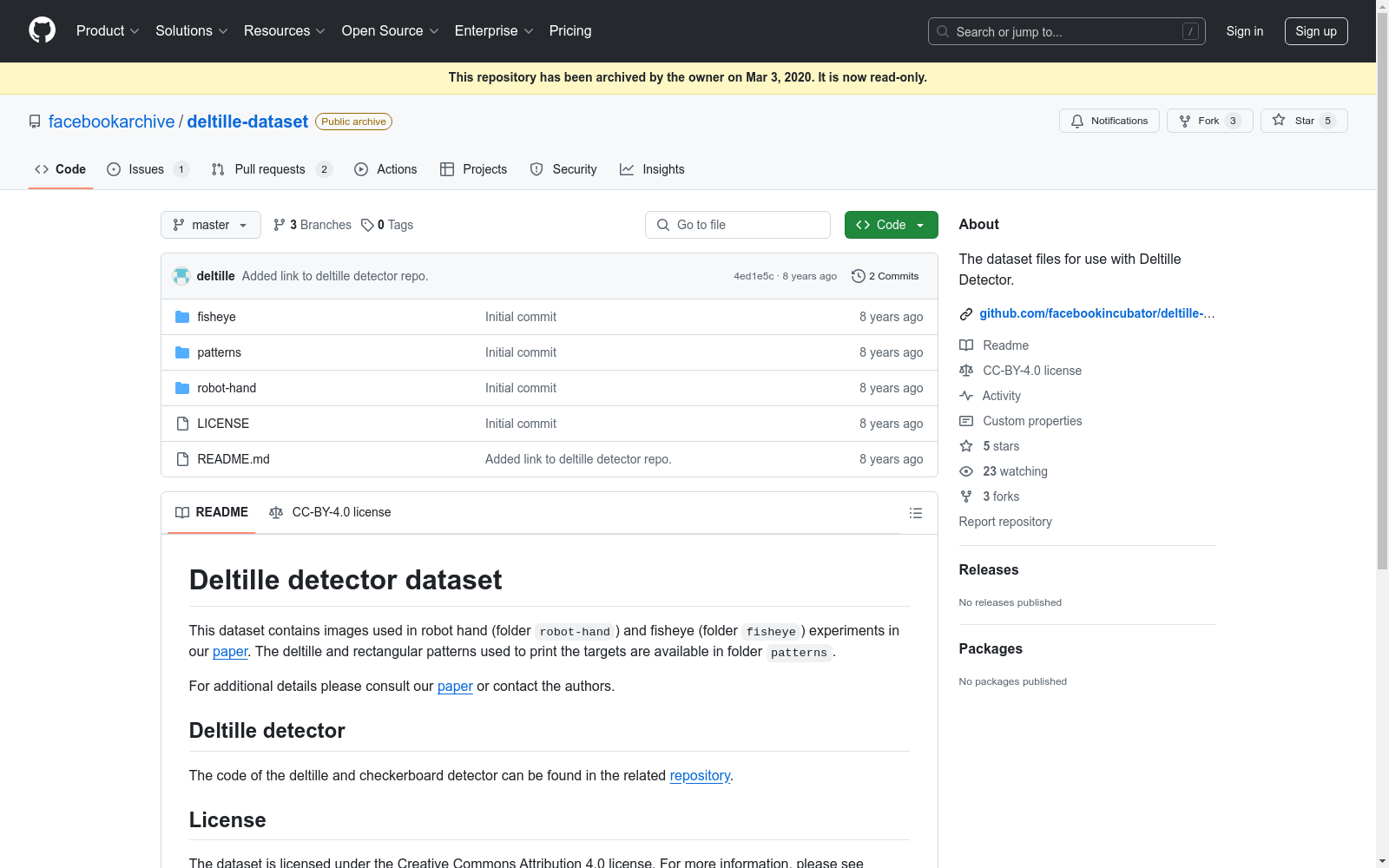1389x868 pixels.
Task: View the 3 Branches list
Action: 313,225
